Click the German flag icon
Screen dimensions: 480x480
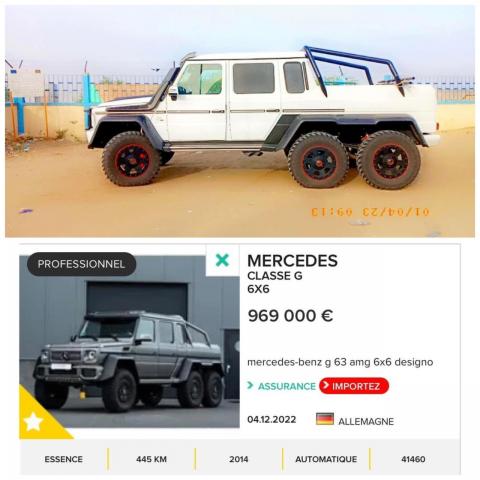tap(325, 419)
